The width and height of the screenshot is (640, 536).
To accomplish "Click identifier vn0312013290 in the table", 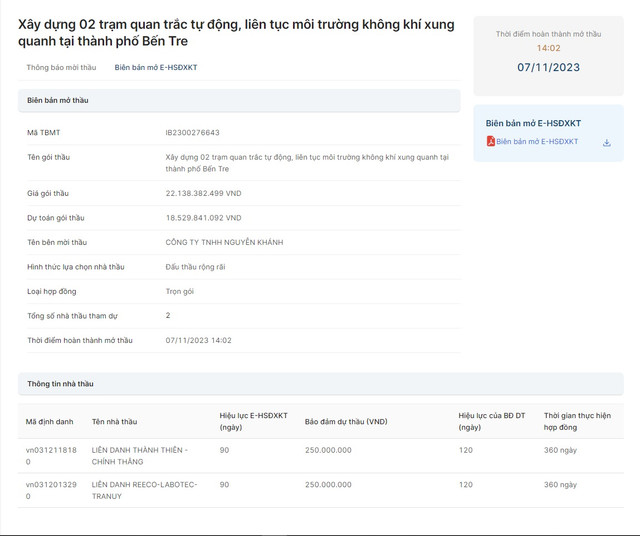I will click(50, 490).
